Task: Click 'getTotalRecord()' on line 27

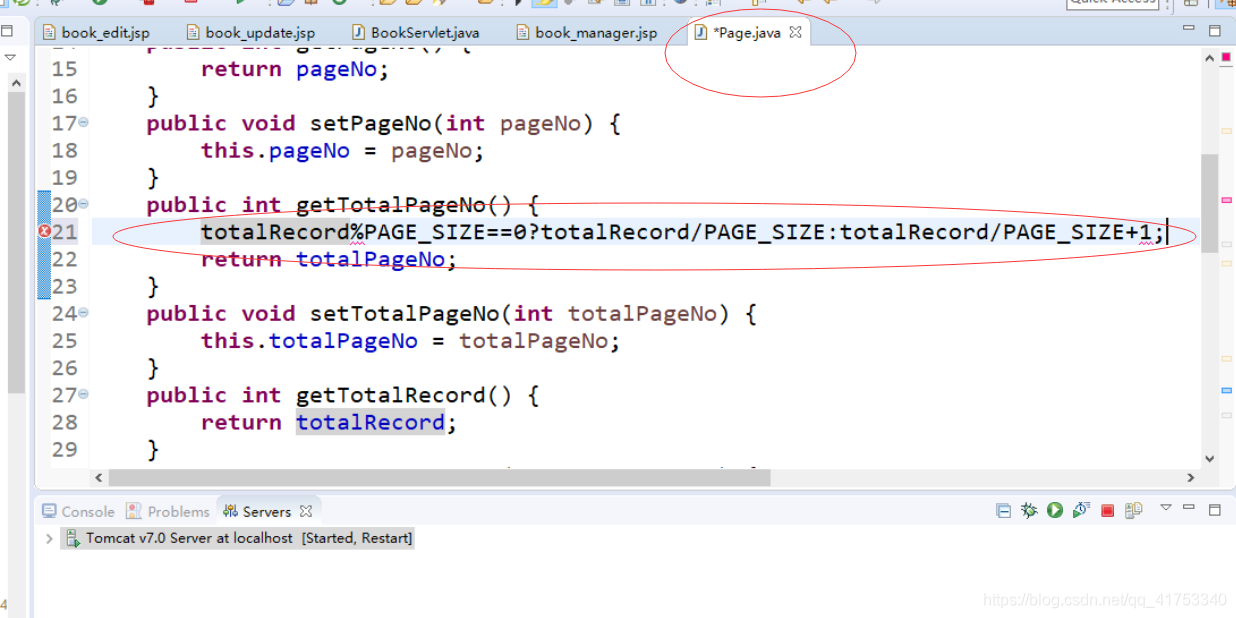Action: pyautogui.click(x=404, y=396)
